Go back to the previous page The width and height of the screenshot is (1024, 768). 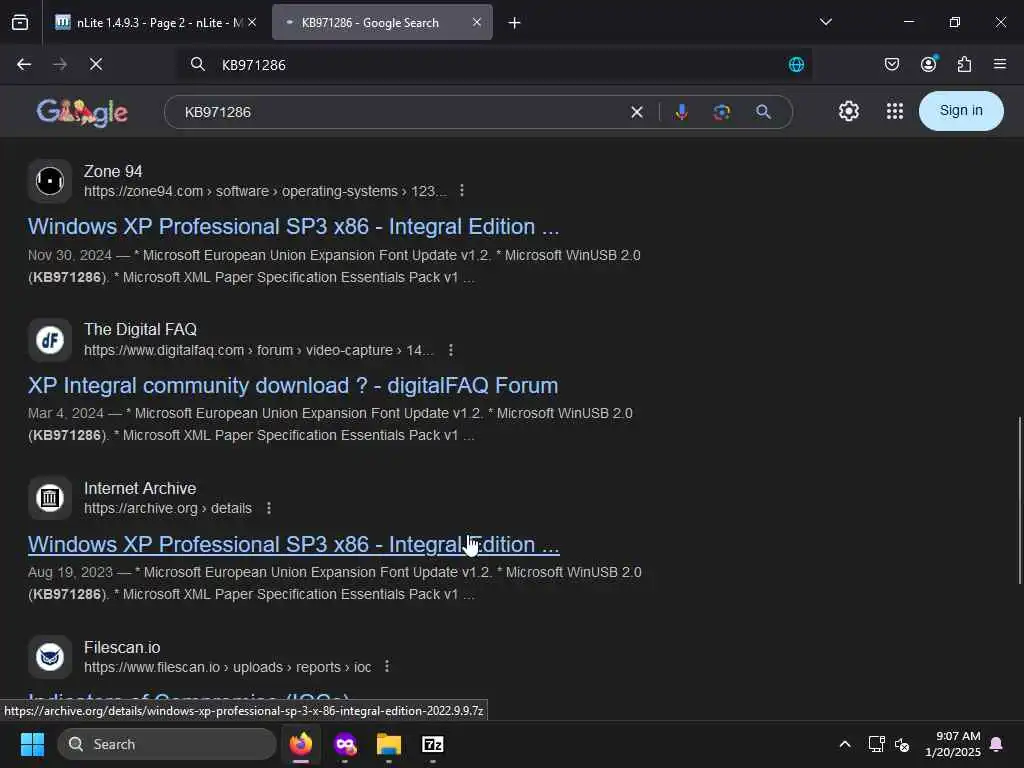(24, 64)
